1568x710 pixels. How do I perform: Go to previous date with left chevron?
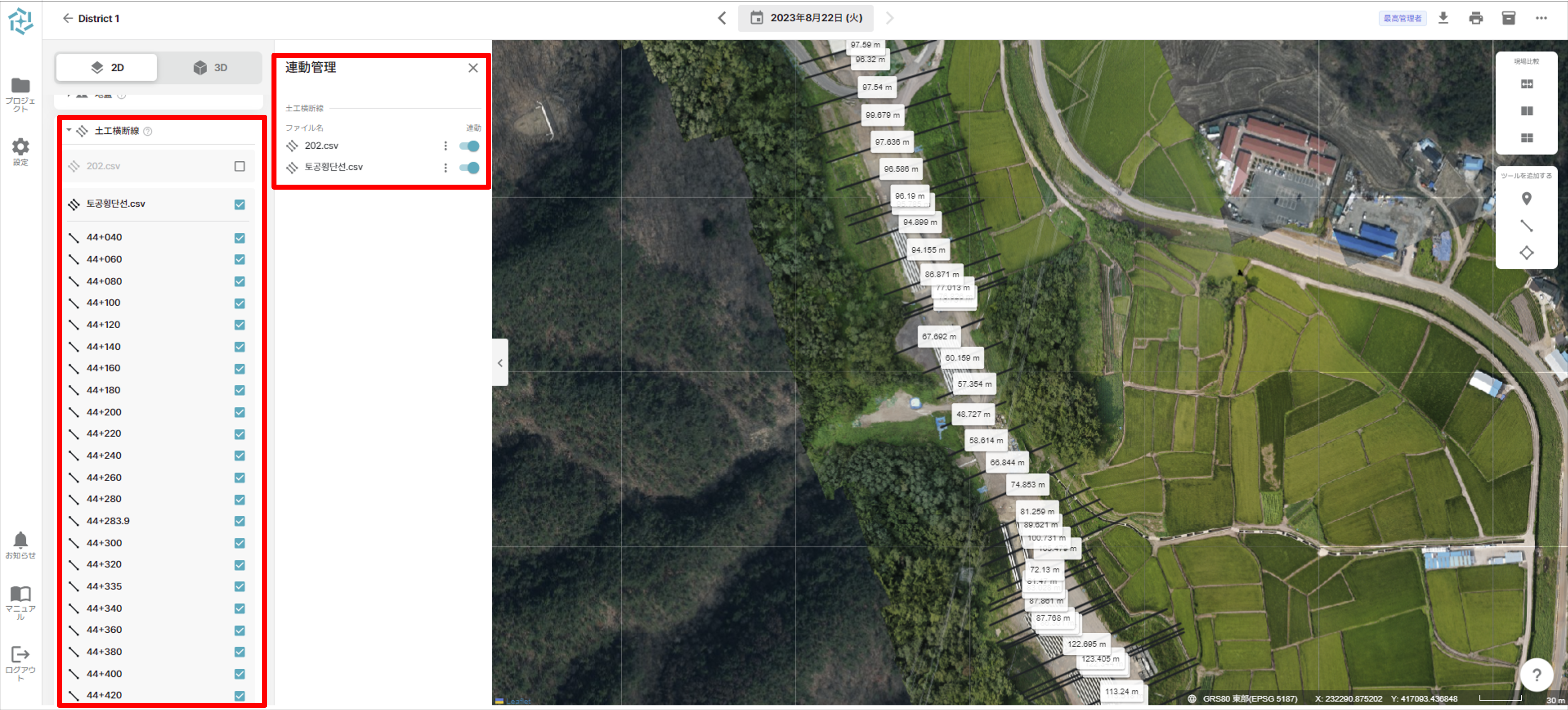pos(722,18)
